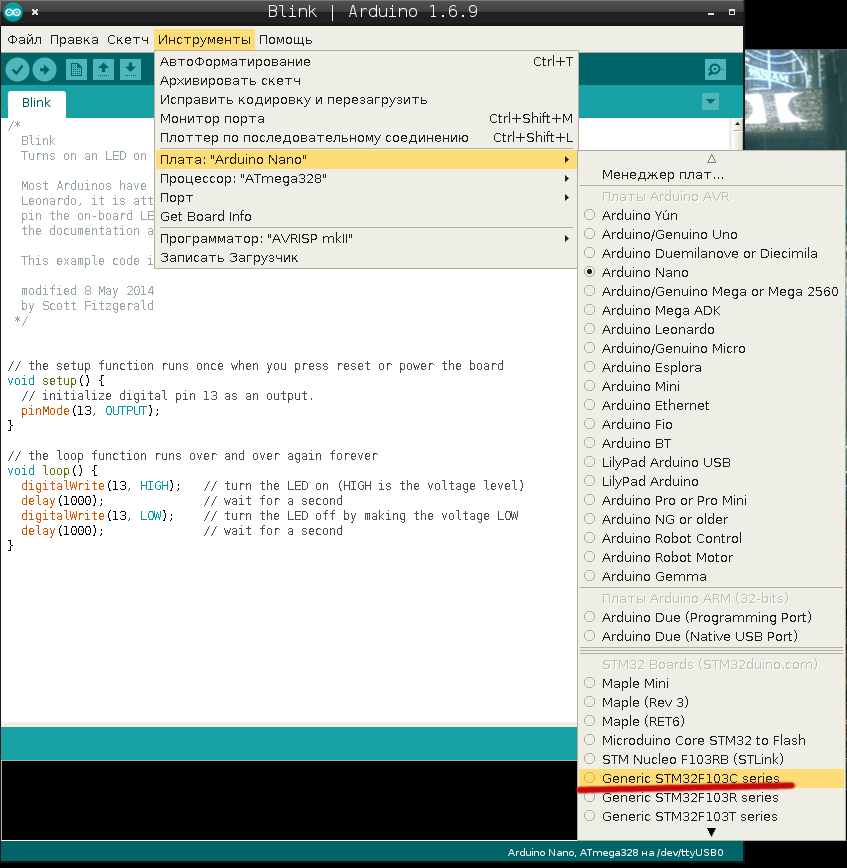The width and height of the screenshot is (847, 868).
Task: Save the sketch with the down-arrow Save icon
Action: point(130,70)
